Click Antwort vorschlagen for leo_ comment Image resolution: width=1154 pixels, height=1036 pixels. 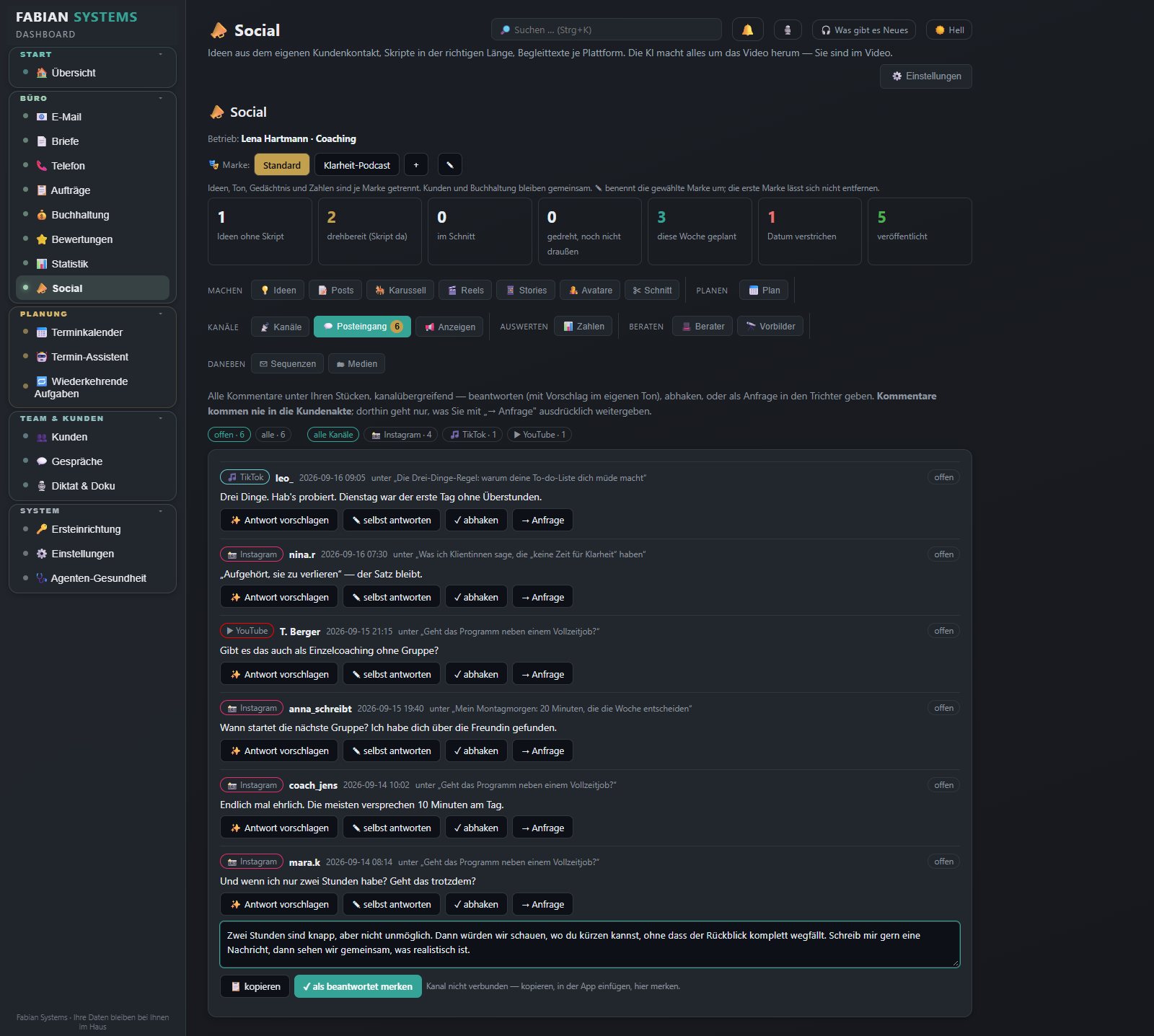click(x=279, y=520)
